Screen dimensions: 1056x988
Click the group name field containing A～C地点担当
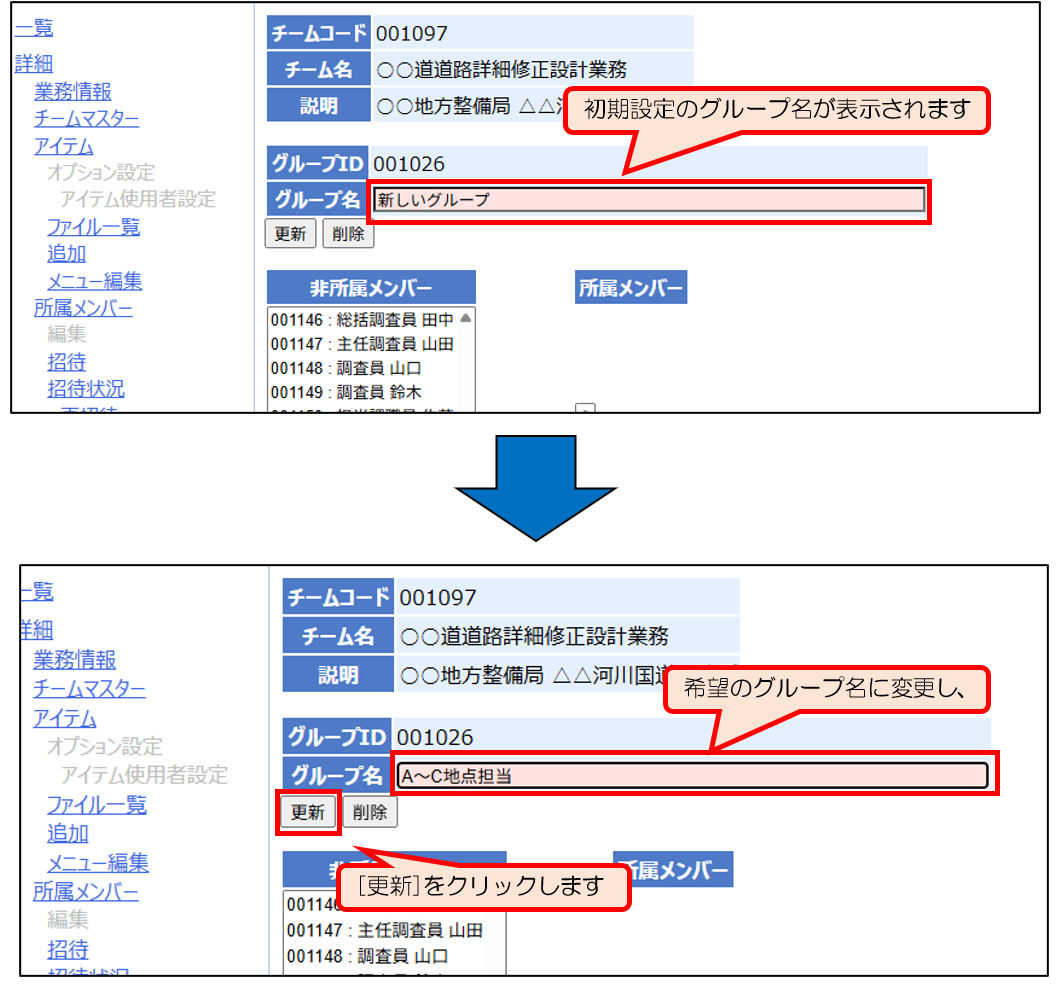(x=691, y=775)
